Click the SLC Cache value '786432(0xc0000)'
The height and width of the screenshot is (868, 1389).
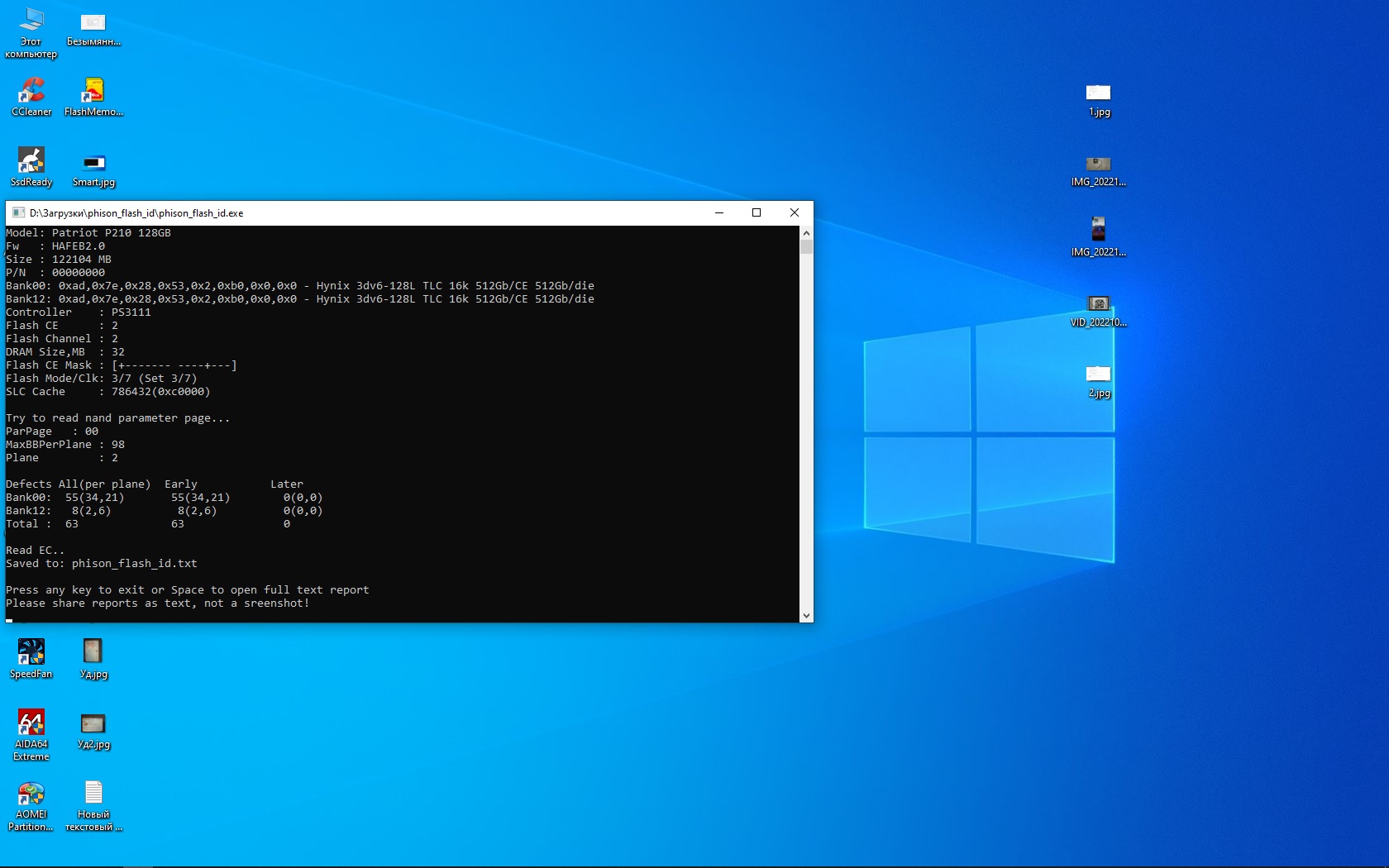[x=161, y=392]
